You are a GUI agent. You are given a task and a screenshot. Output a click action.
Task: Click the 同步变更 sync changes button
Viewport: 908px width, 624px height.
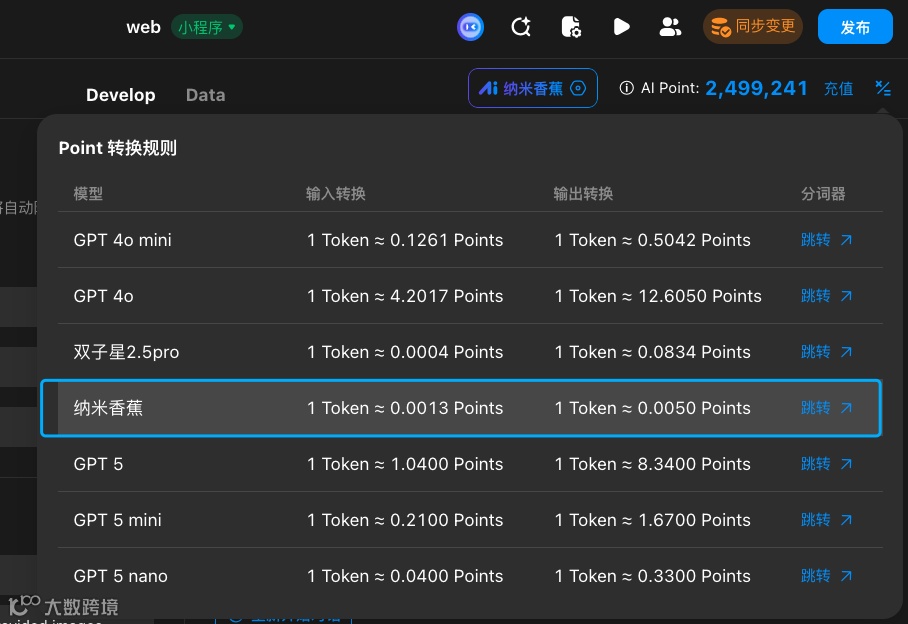tap(752, 27)
